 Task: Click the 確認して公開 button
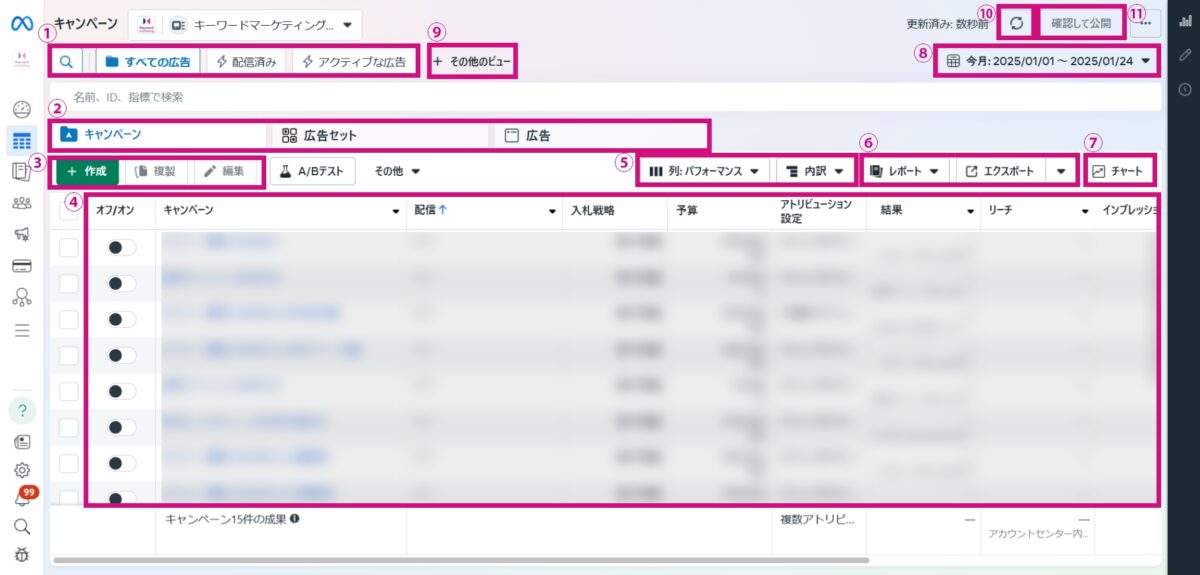point(1080,23)
